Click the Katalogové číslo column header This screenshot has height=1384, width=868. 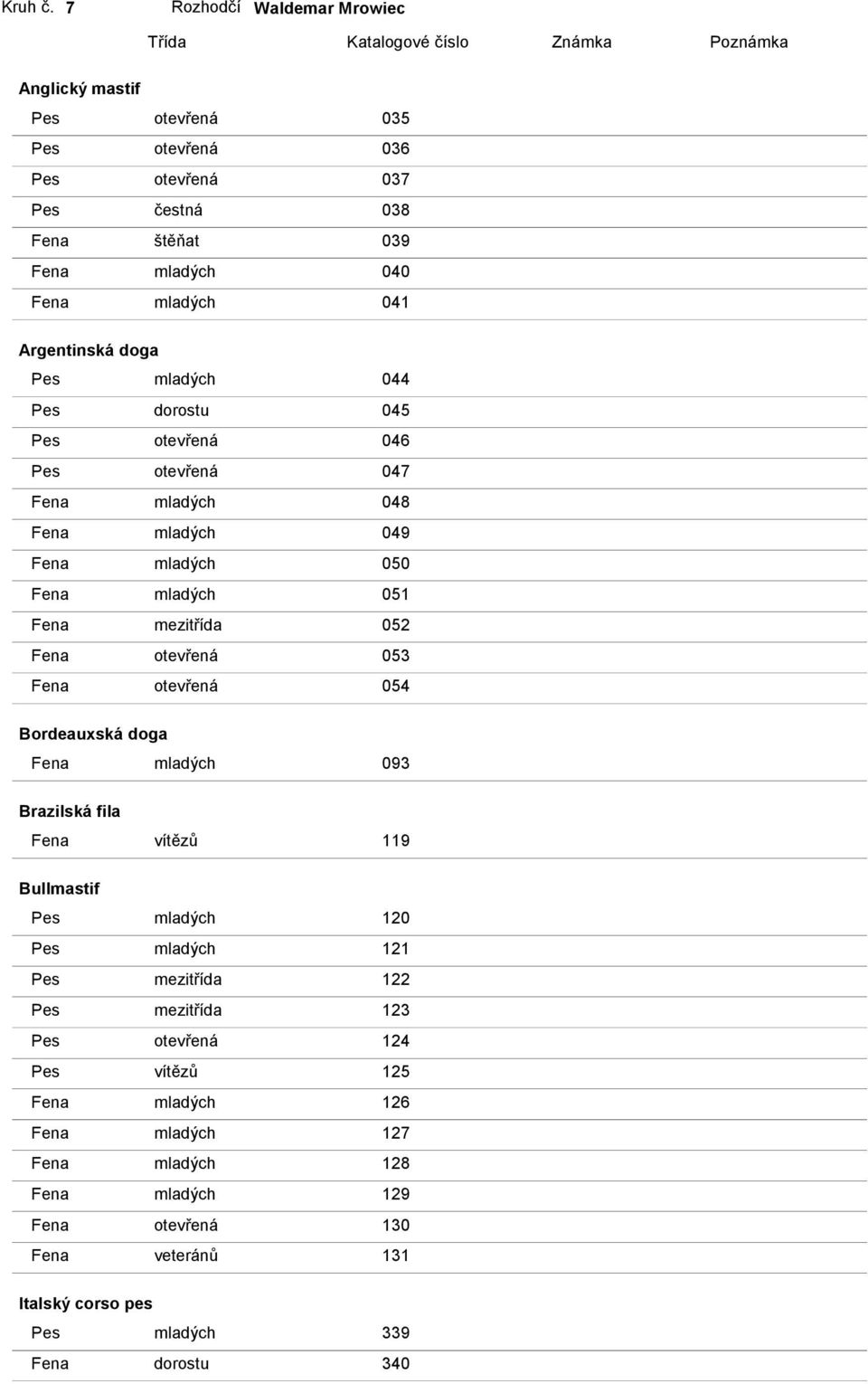[x=408, y=42]
